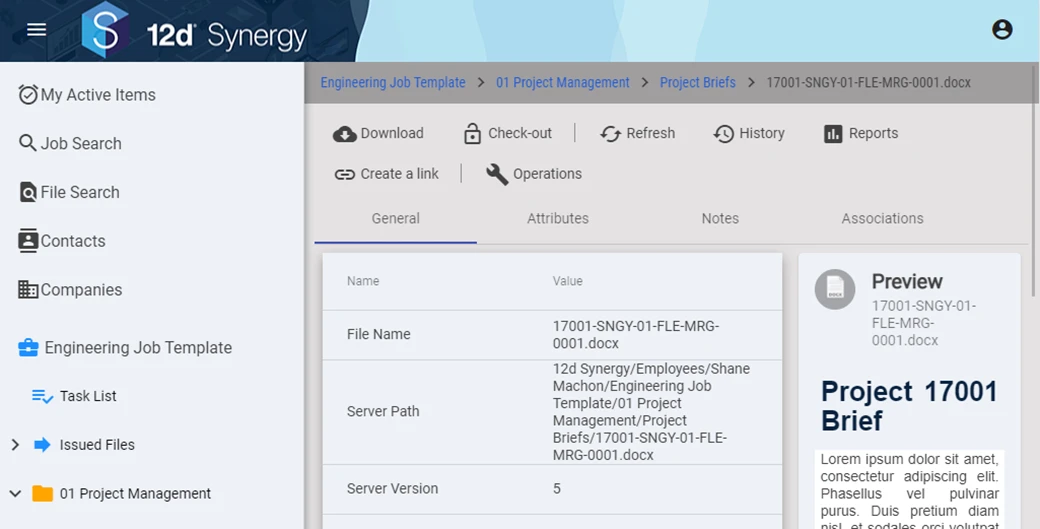
Task: Click the My Active Items clock icon
Action: [28, 95]
